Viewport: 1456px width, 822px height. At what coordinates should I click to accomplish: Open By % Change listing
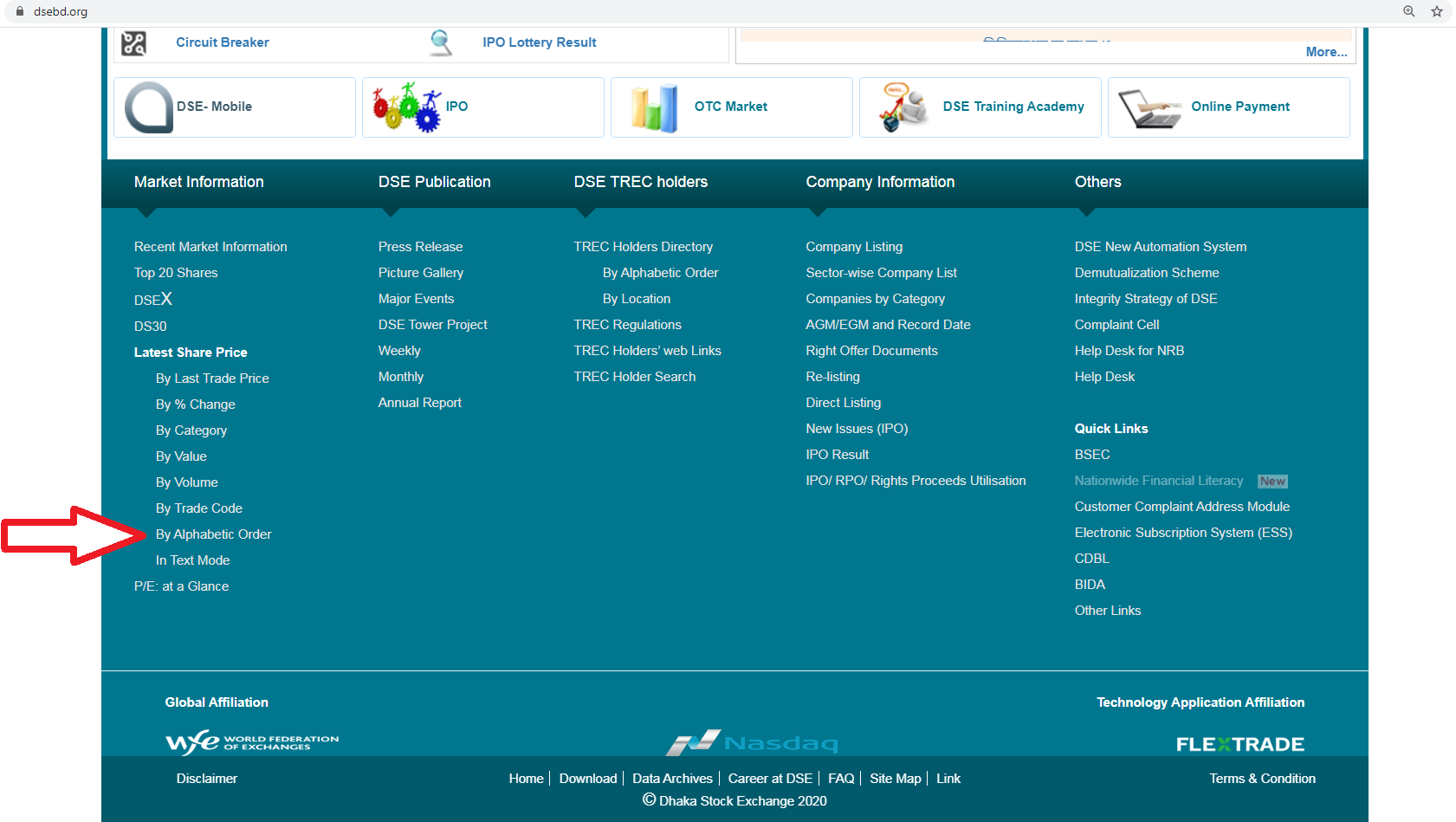click(196, 405)
